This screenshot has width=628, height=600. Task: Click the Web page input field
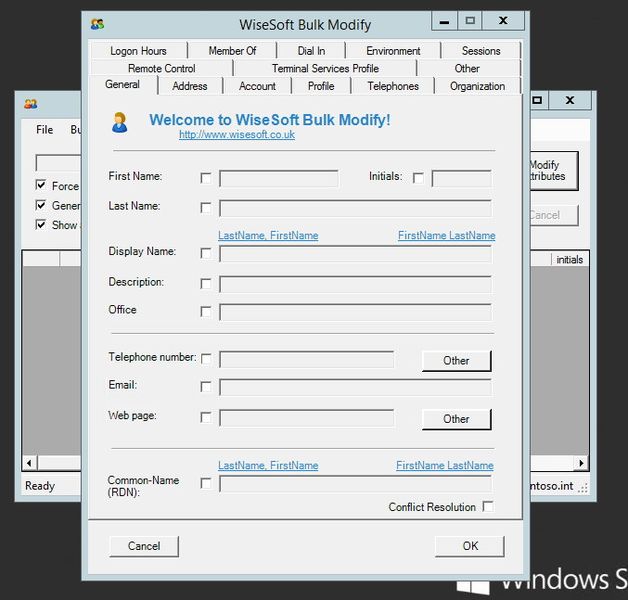pos(306,418)
